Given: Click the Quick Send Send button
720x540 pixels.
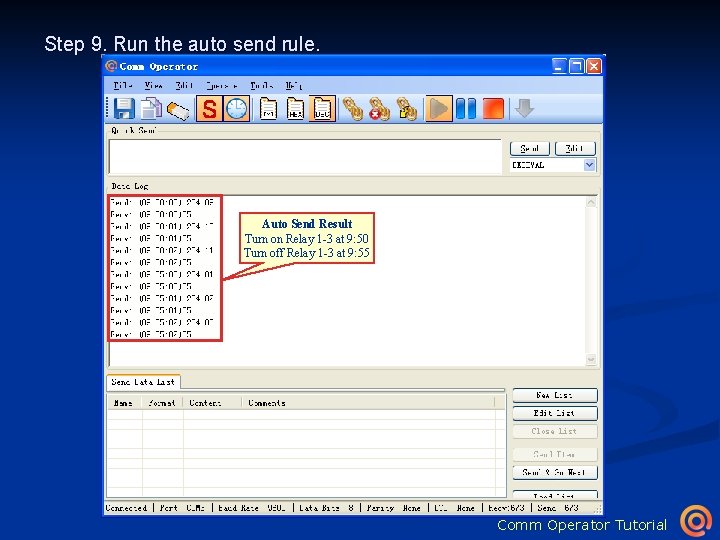Looking at the screenshot, I should coord(529,148).
